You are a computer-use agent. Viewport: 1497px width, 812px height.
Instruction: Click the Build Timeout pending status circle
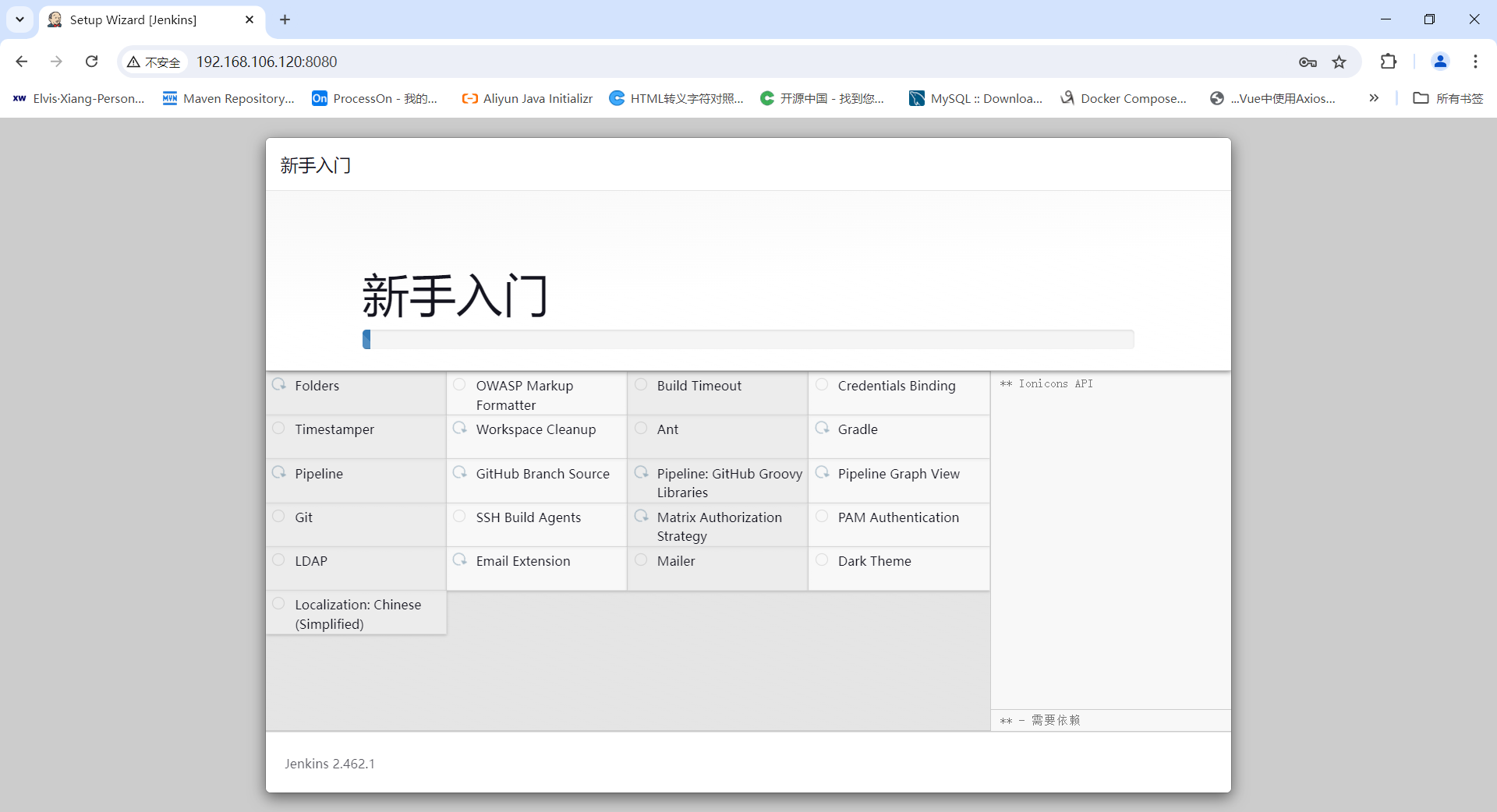(641, 384)
